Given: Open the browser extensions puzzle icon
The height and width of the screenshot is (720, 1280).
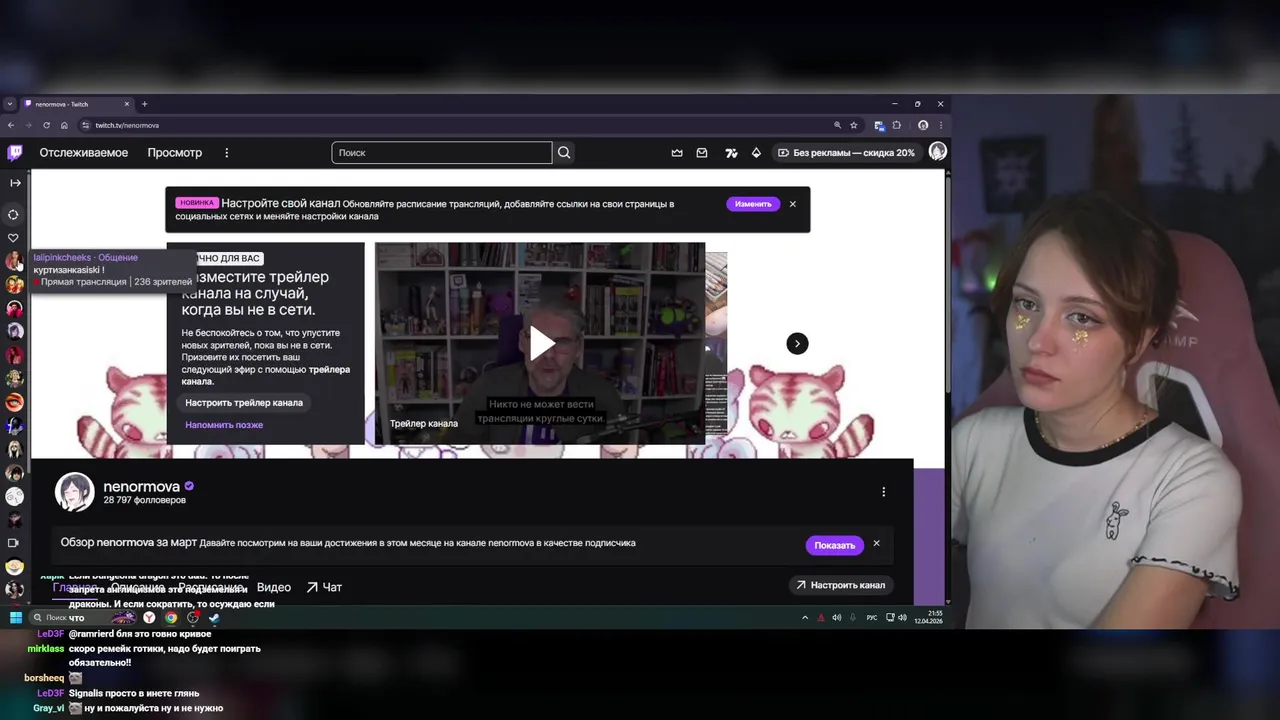Looking at the screenshot, I should pyautogui.click(x=897, y=125).
